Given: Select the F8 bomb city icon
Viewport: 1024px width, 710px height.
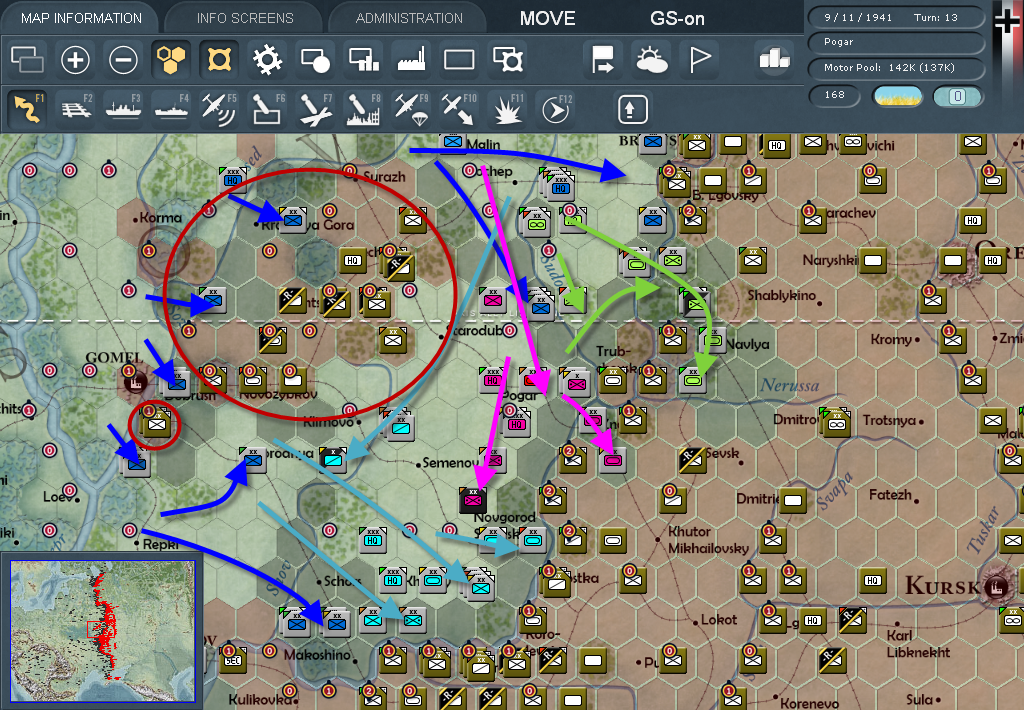Looking at the screenshot, I should point(364,108).
